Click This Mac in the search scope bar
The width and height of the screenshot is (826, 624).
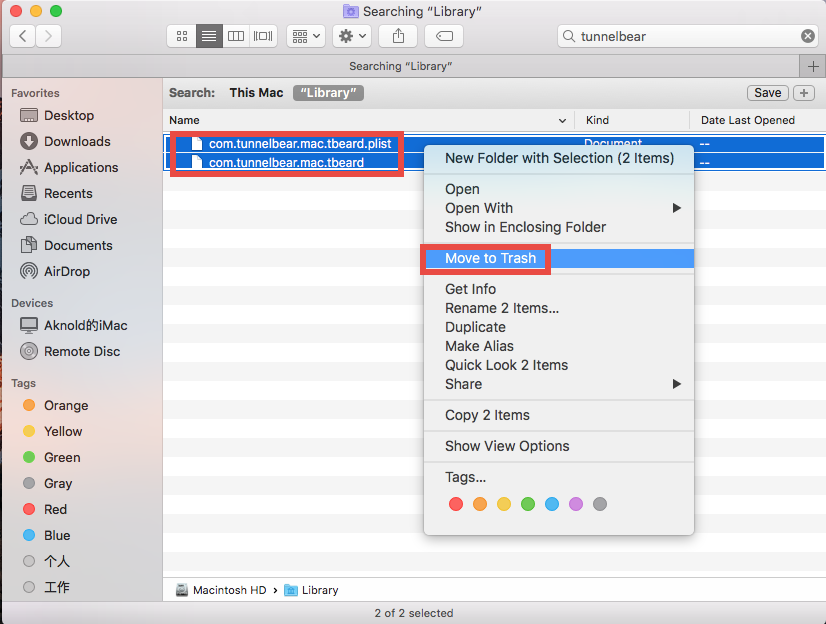pyautogui.click(x=256, y=92)
